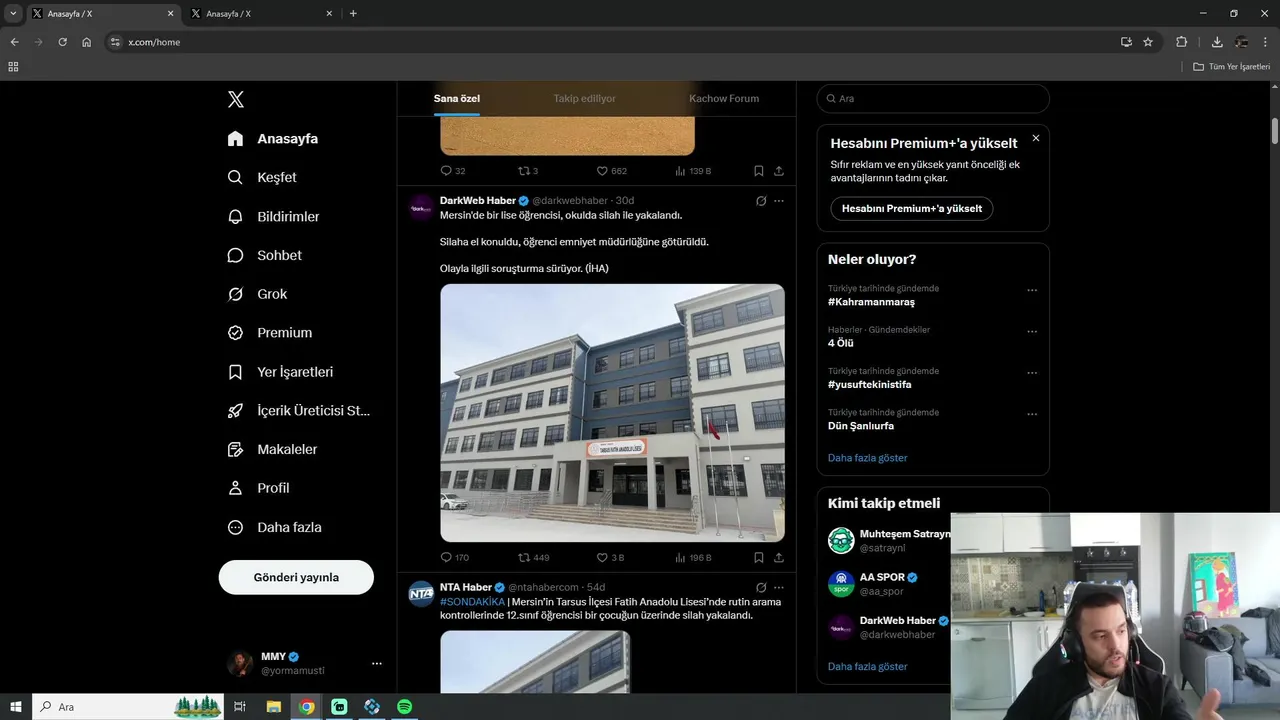Screen dimensions: 1280x720
Task: Click the Gönderi yayınla button
Action: [x=296, y=577]
